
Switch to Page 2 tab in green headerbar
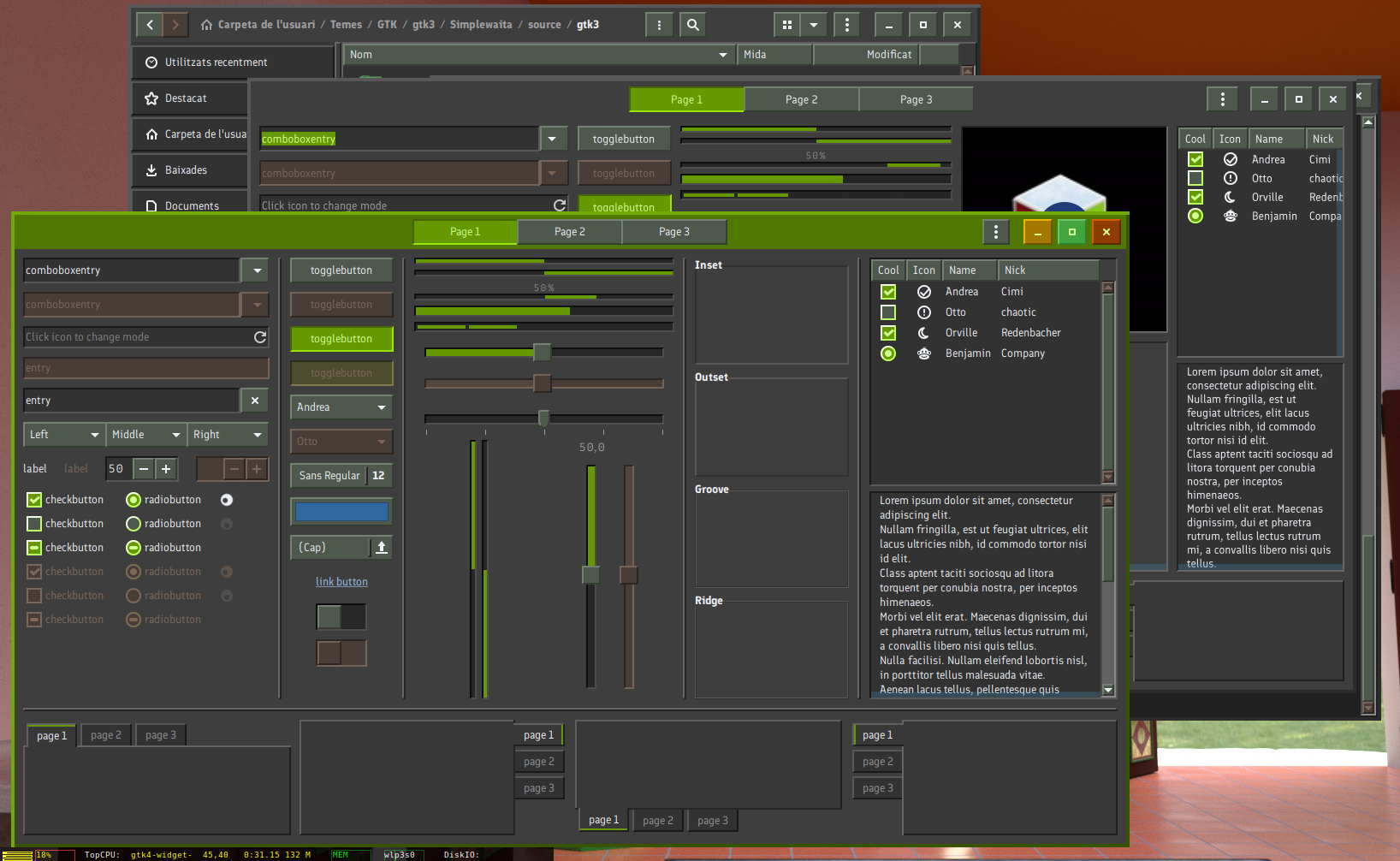tap(569, 232)
